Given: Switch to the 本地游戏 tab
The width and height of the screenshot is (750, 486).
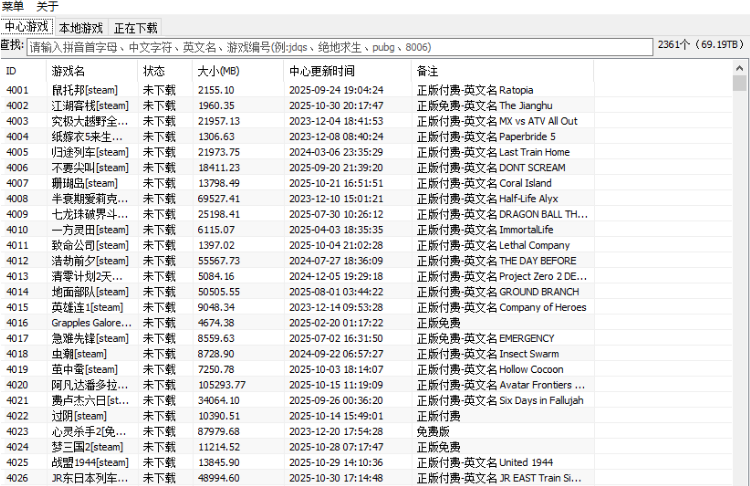Looking at the screenshot, I should pyautogui.click(x=78, y=28).
